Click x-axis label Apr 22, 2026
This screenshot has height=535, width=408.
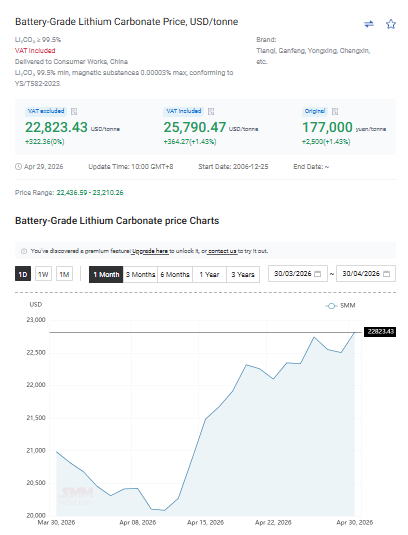[273, 522]
